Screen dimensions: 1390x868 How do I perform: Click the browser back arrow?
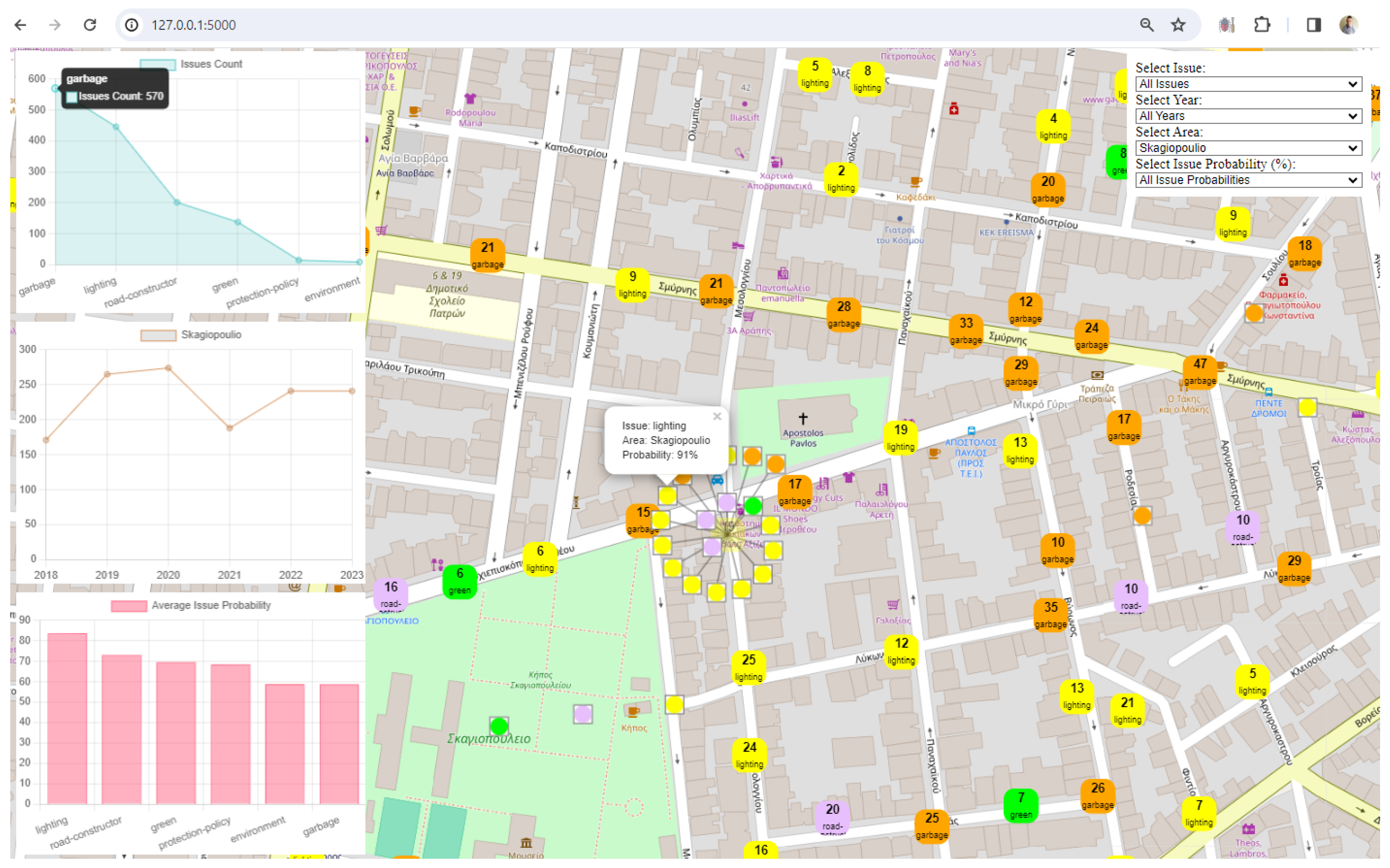click(21, 25)
